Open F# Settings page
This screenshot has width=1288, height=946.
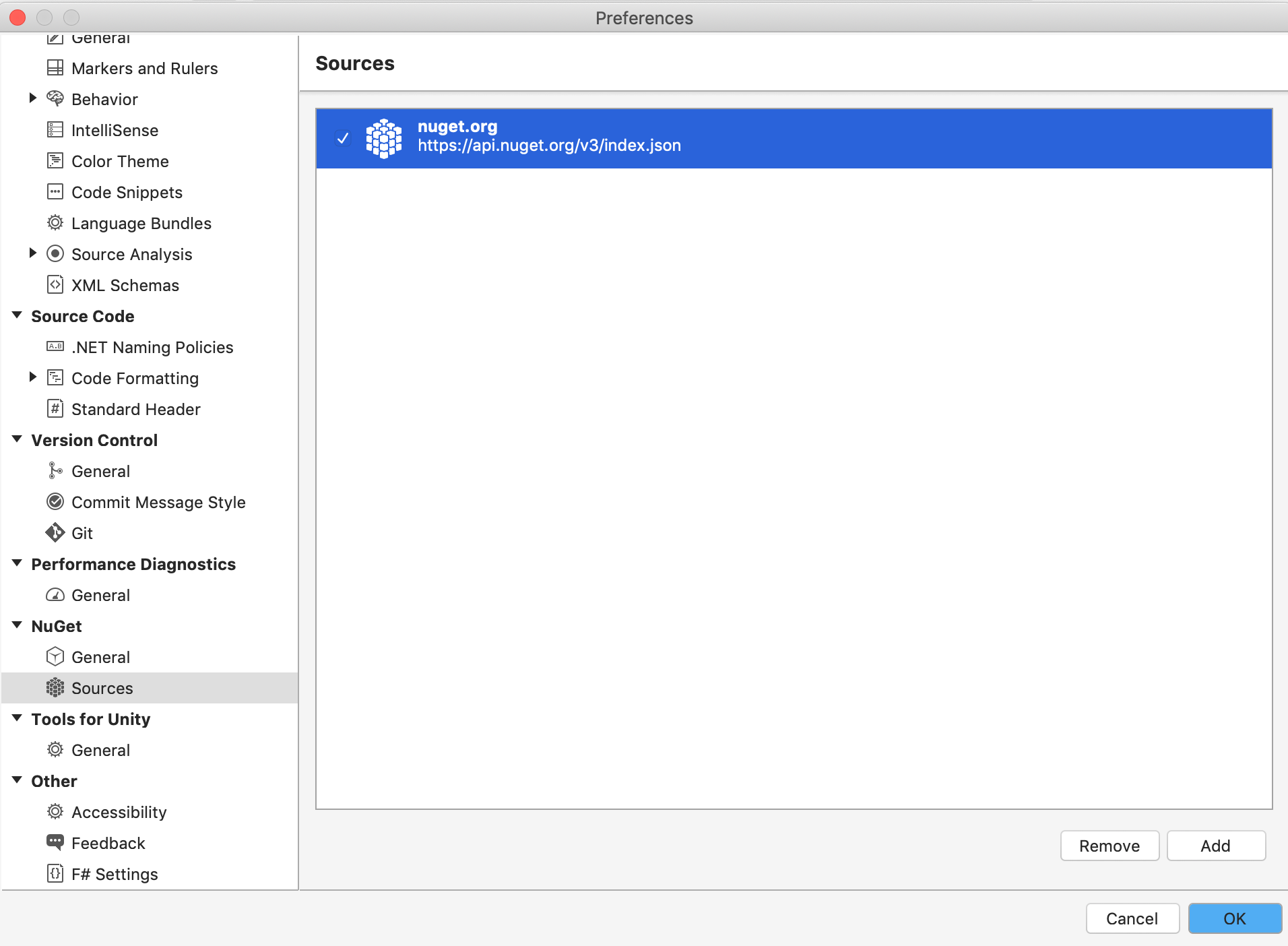click(115, 874)
